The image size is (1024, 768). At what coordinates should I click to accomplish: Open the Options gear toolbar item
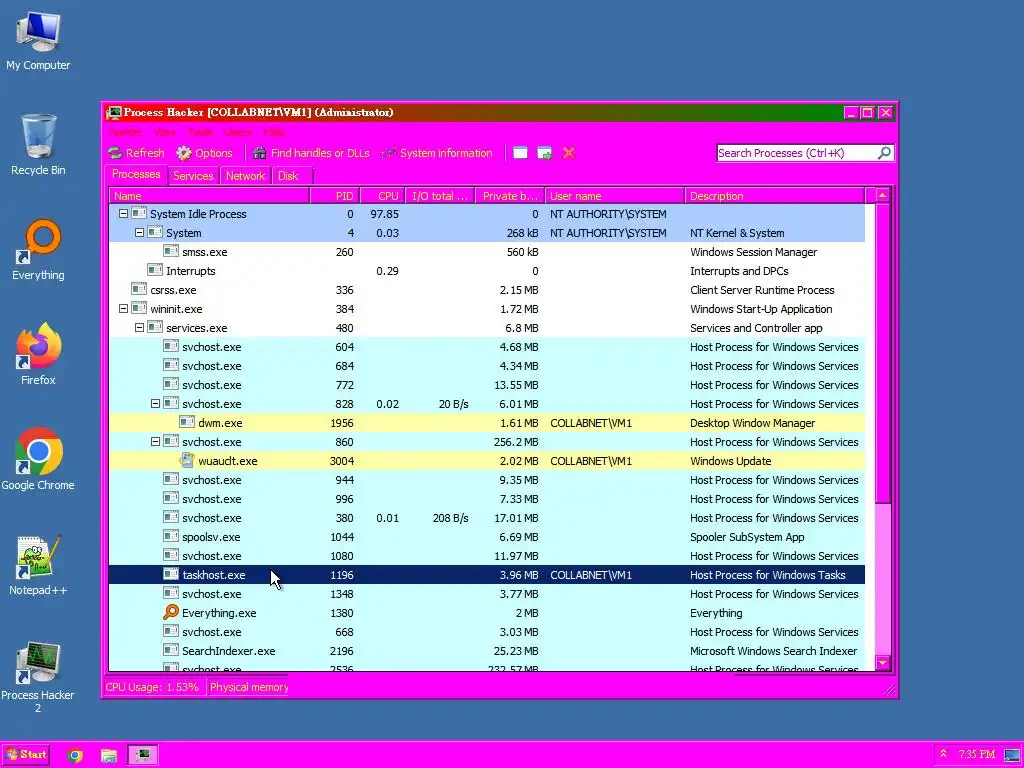(204, 153)
